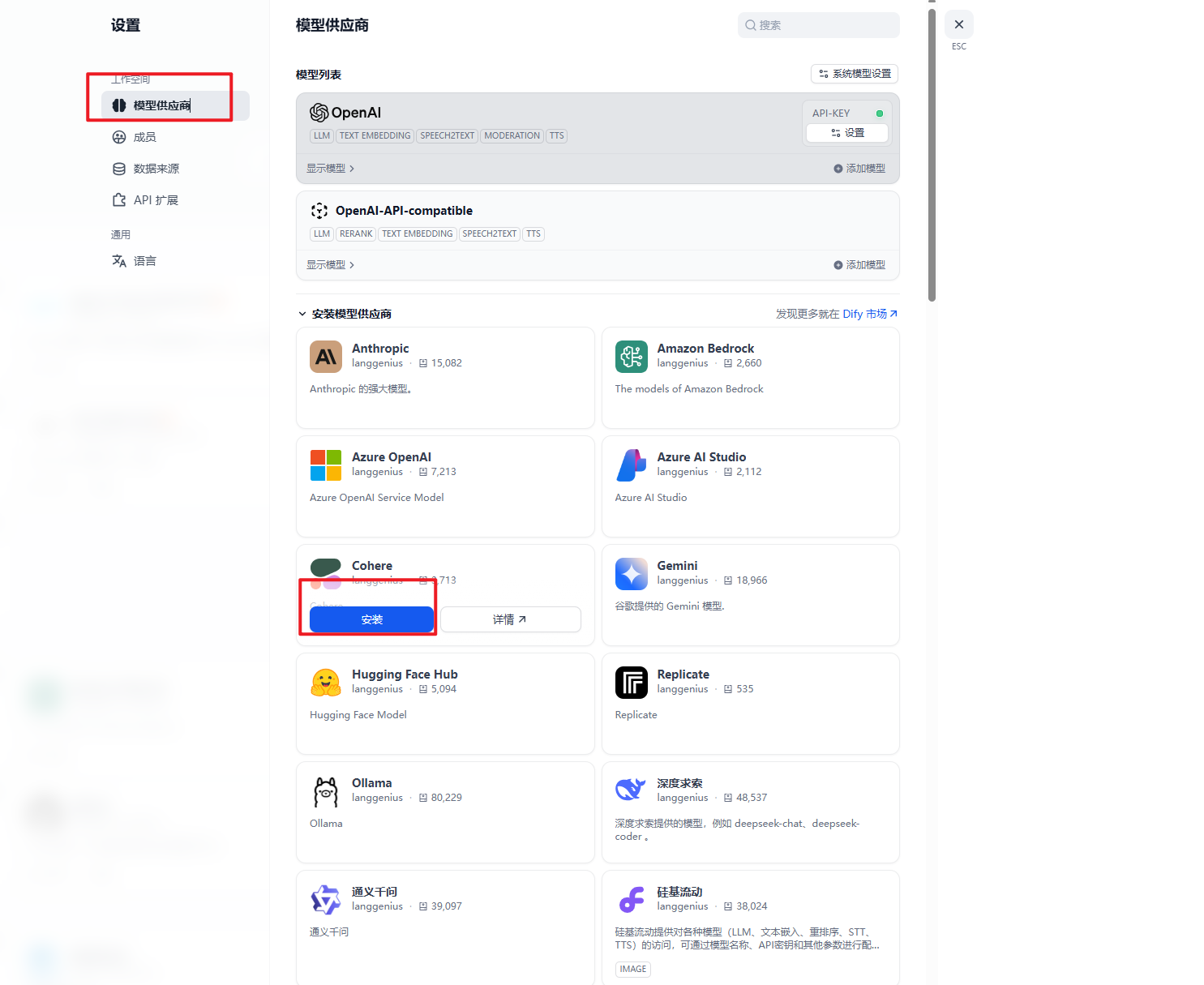Image resolution: width=1204 pixels, height=985 pixels.
Task: Click the Amazon Bedrock provider logo
Action: click(x=632, y=357)
